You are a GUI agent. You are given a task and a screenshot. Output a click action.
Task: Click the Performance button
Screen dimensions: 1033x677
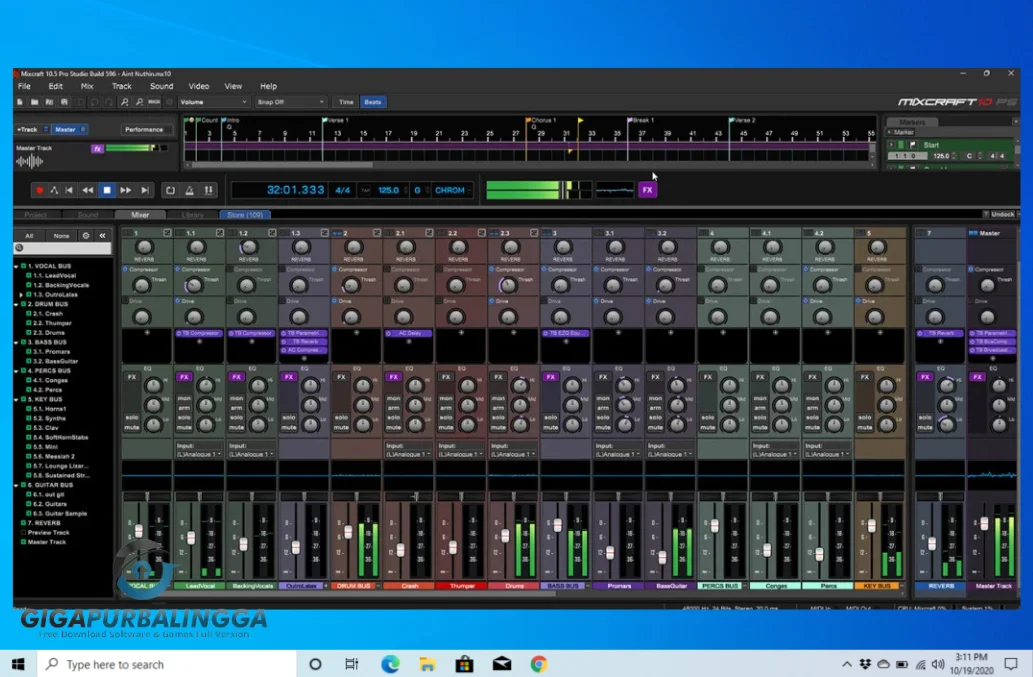[x=145, y=129]
